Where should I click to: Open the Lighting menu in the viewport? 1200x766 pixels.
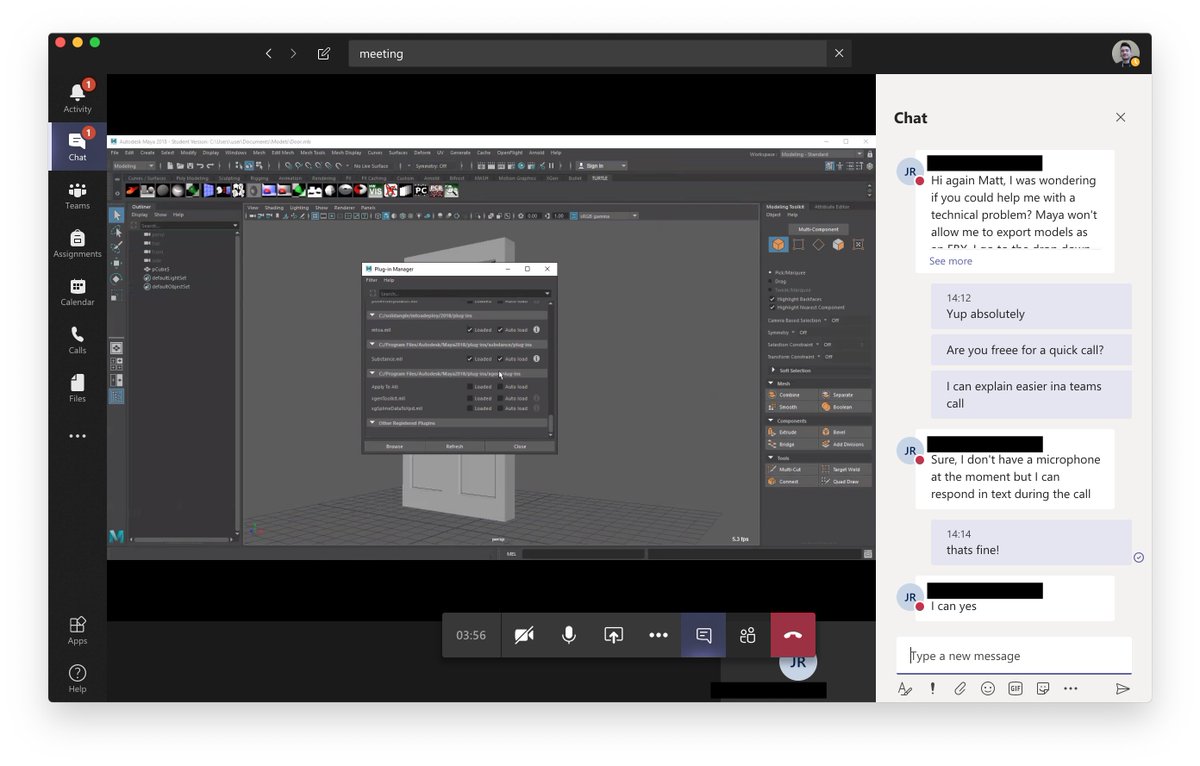299,207
